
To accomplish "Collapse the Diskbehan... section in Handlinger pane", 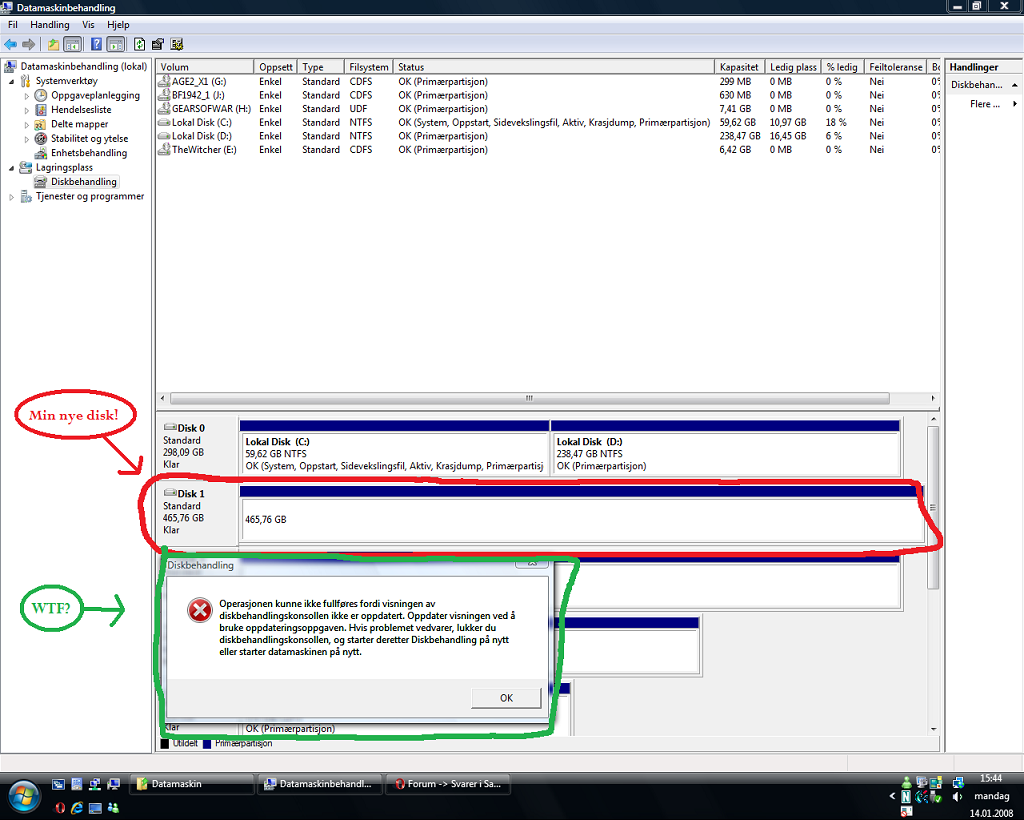I will [1014, 85].
